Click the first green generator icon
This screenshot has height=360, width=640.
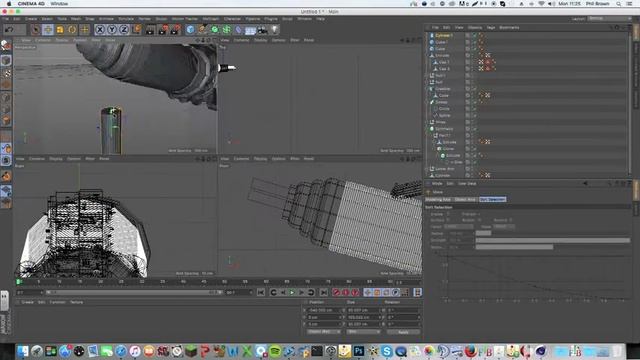[x=215, y=29]
